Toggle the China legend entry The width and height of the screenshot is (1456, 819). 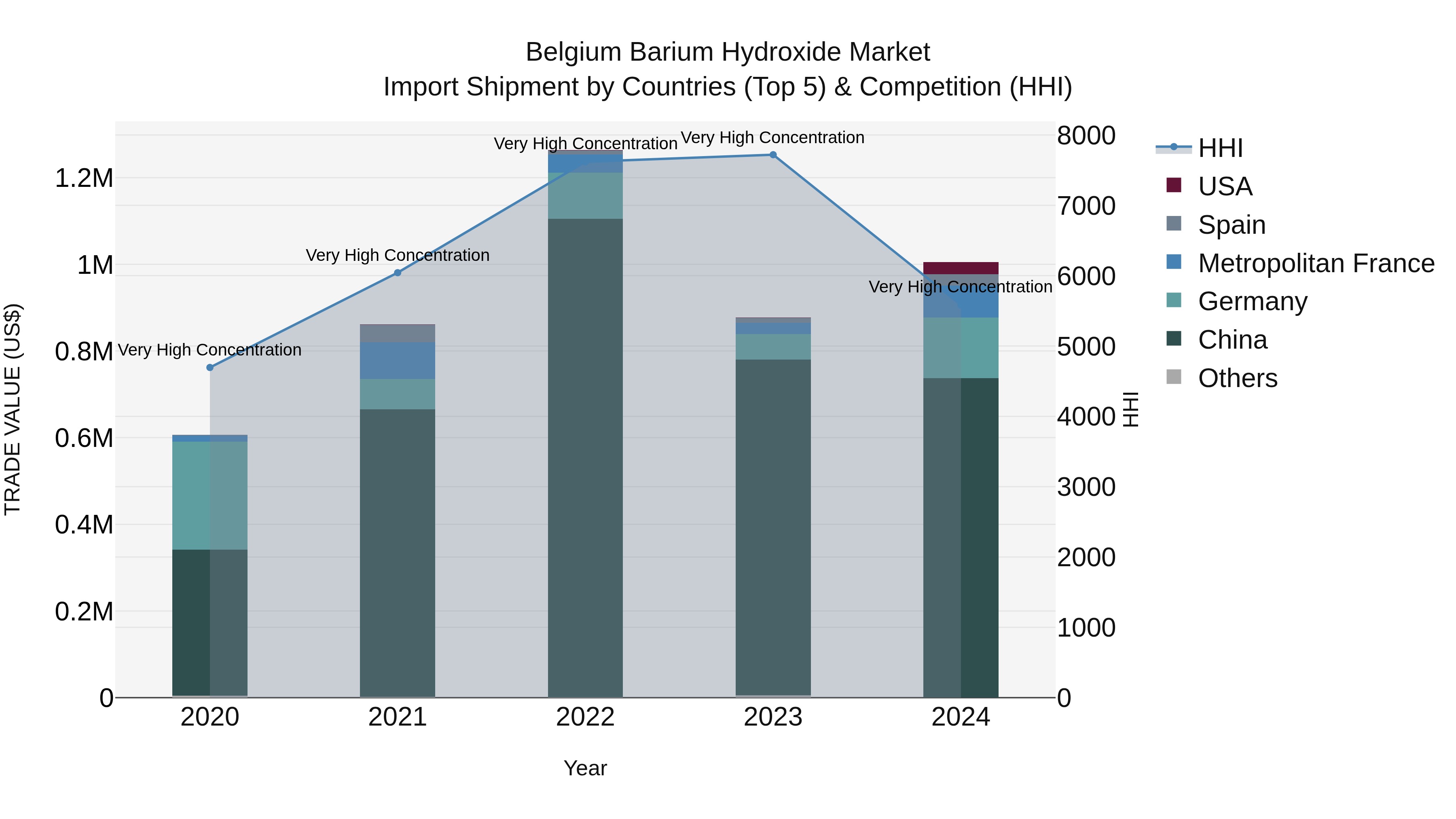pyautogui.click(x=1217, y=339)
